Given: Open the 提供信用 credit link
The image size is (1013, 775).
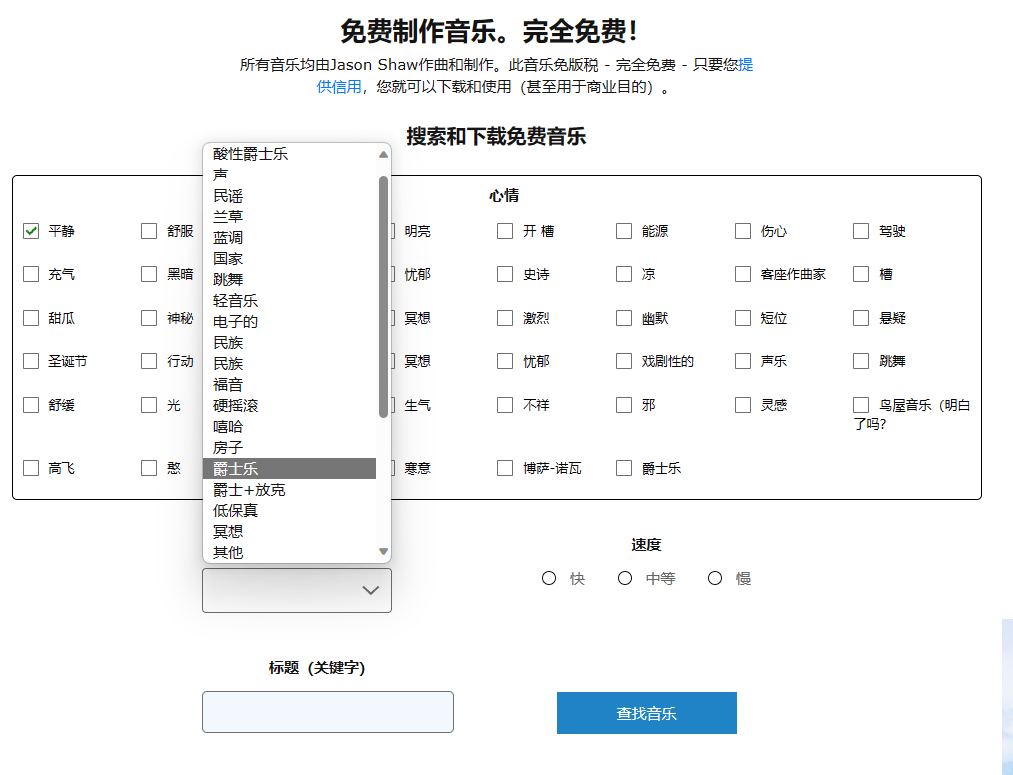Looking at the screenshot, I should pyautogui.click(x=339, y=87).
